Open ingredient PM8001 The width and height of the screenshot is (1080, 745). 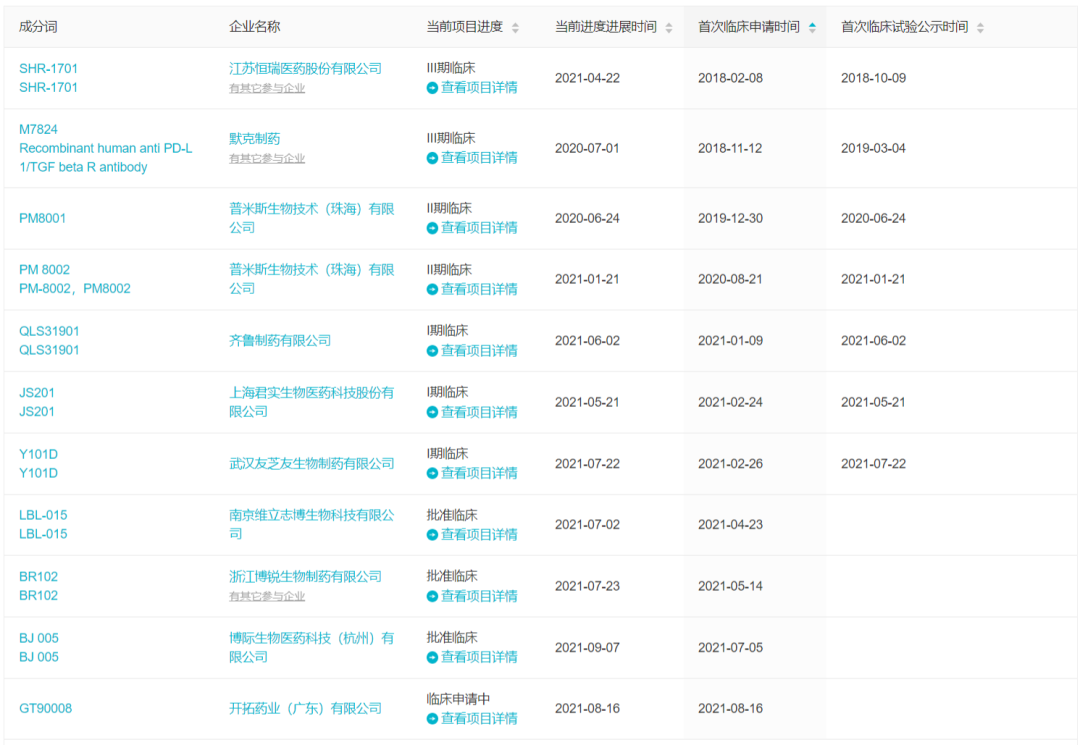pyautogui.click(x=42, y=218)
